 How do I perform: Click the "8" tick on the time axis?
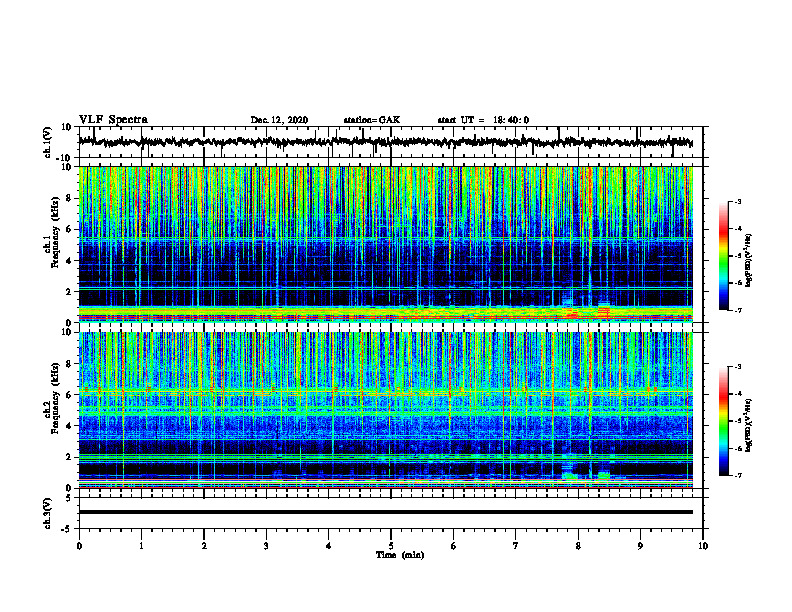578,546
